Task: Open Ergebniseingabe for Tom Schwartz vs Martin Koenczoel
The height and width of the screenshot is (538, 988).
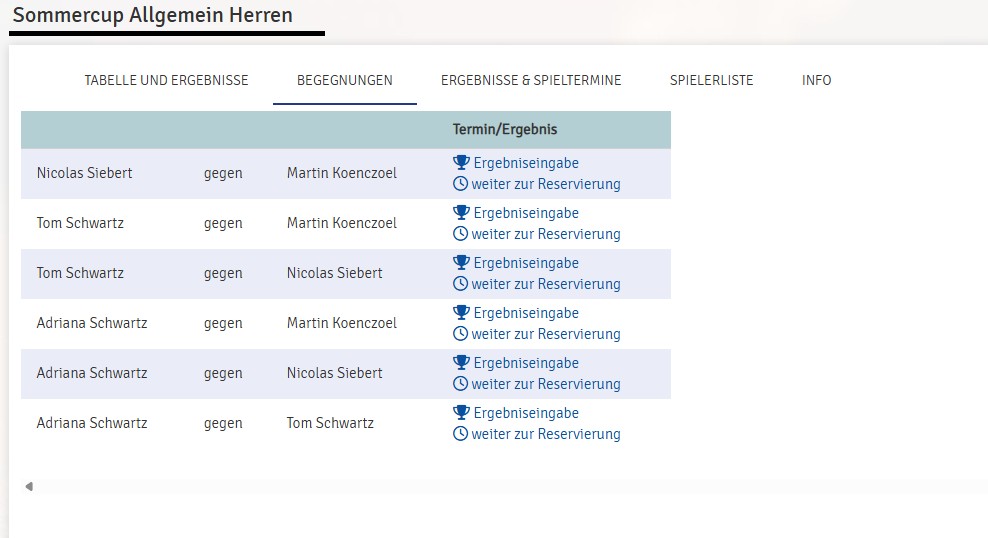Action: click(526, 213)
